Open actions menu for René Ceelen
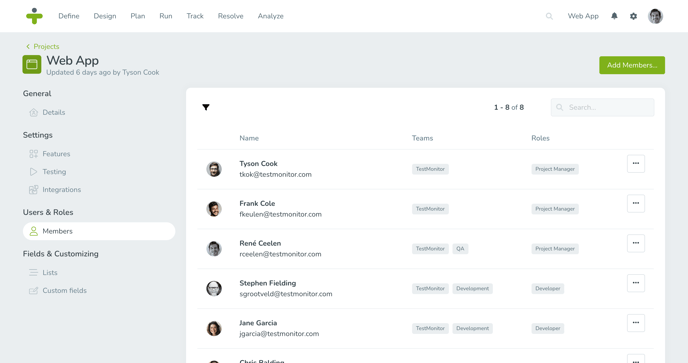 coord(636,243)
